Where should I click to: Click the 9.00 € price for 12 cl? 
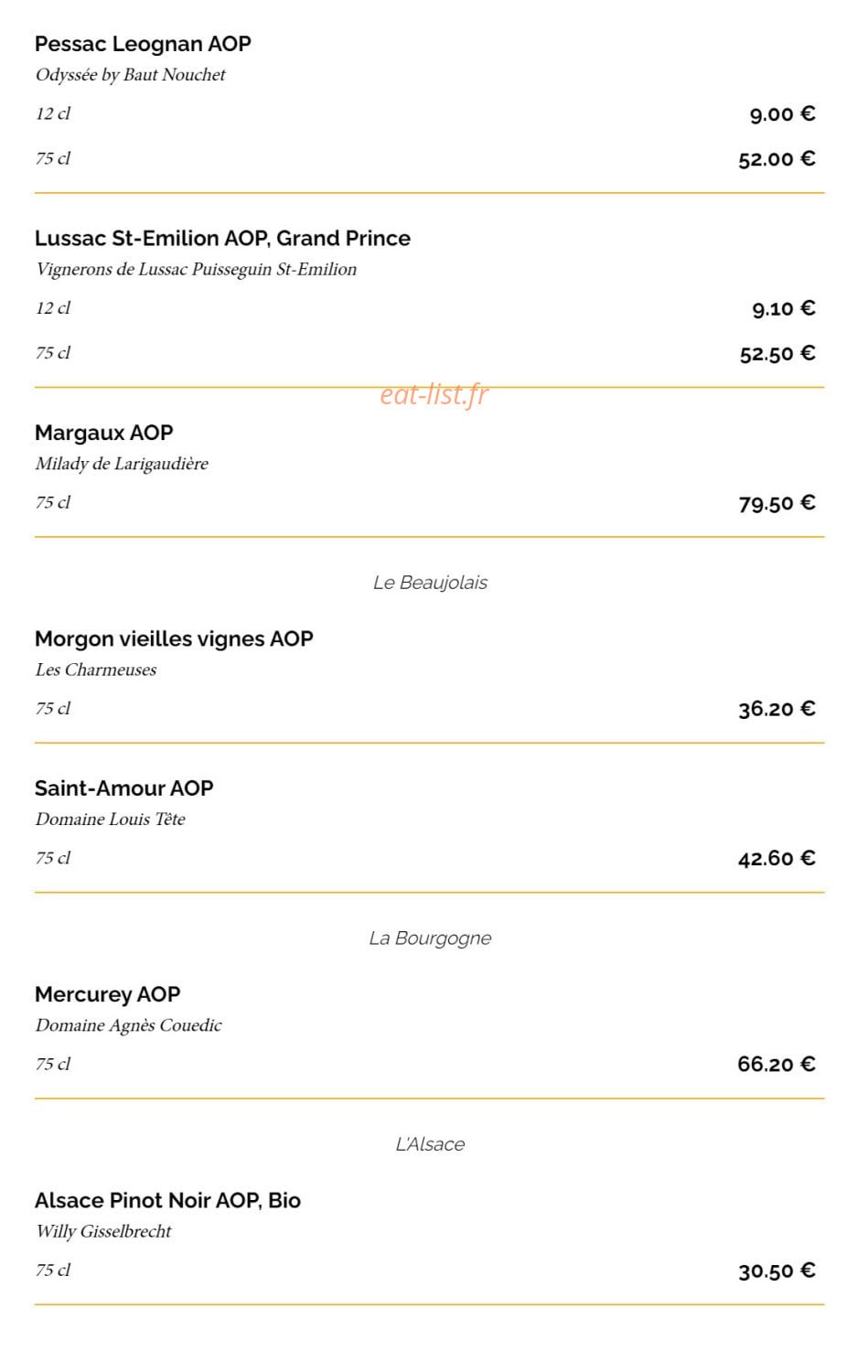pos(782,114)
